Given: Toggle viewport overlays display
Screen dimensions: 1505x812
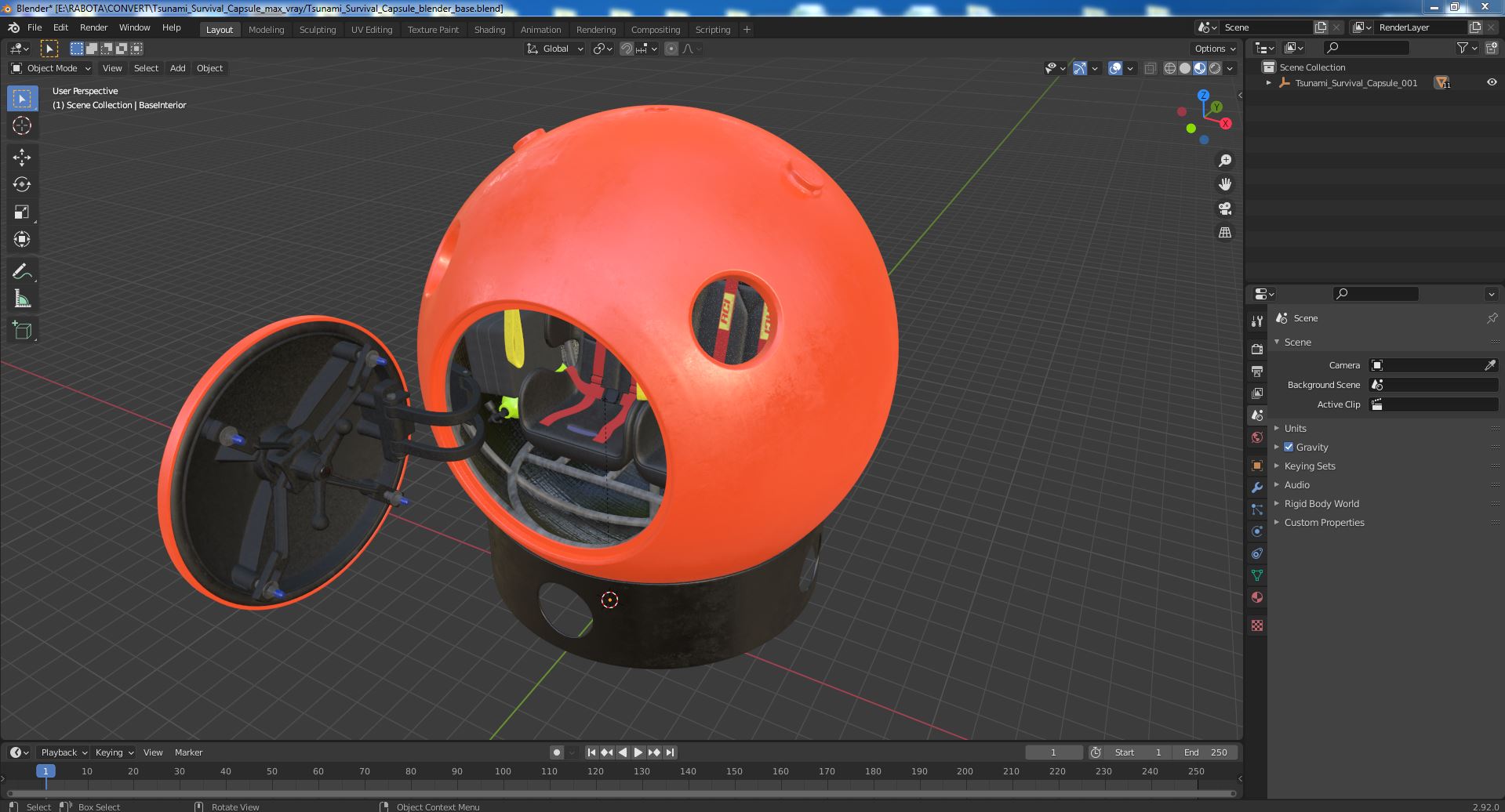Looking at the screenshot, I should point(1115,68).
